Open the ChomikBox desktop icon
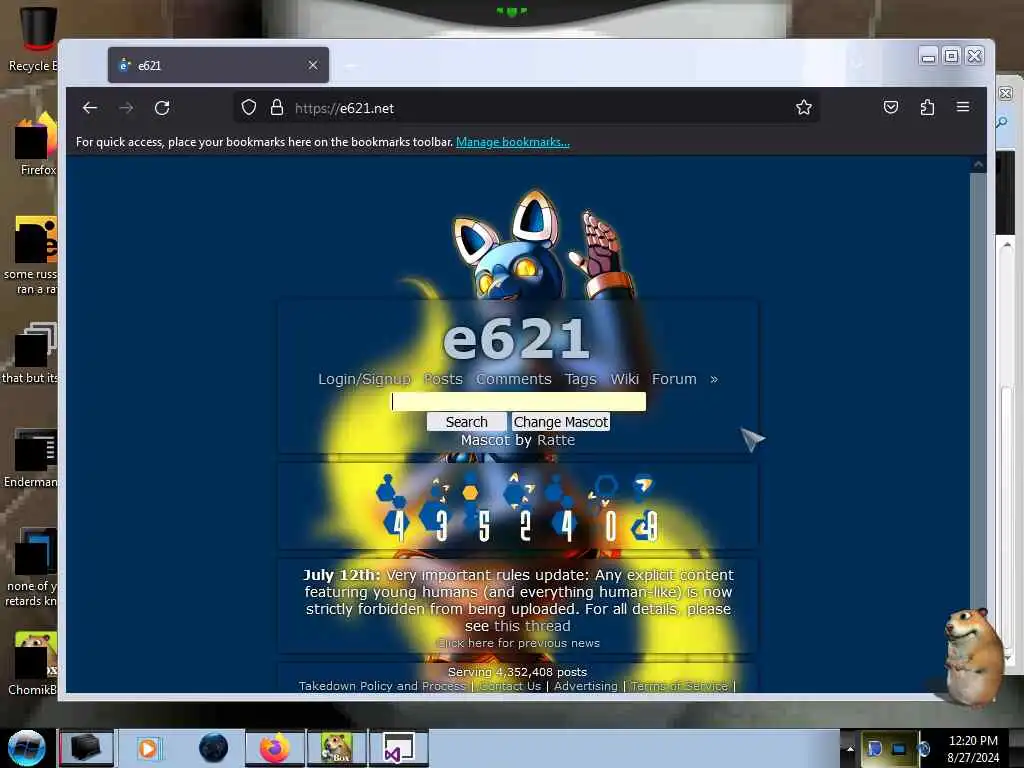 pos(33,664)
